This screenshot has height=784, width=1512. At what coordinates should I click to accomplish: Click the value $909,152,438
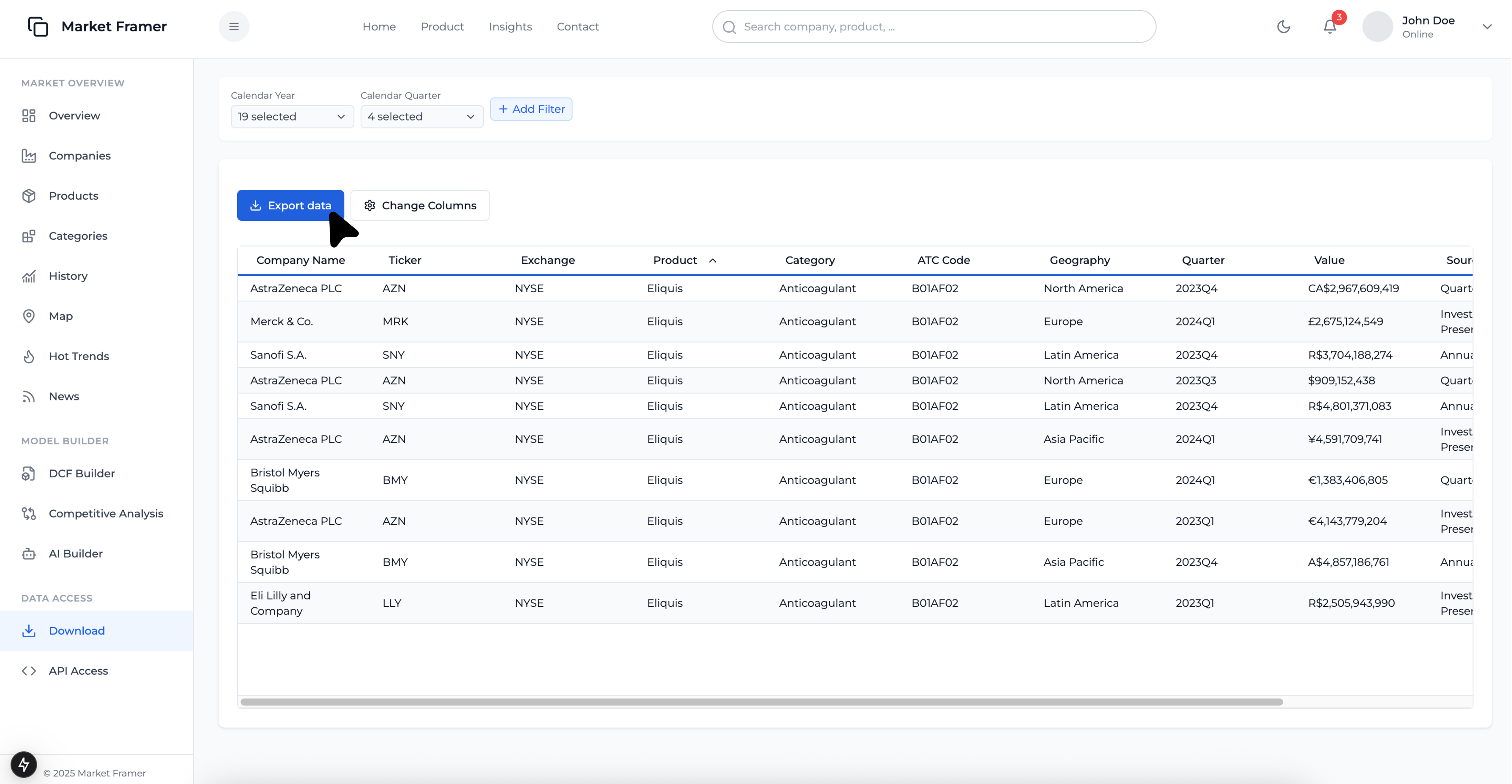(1341, 380)
